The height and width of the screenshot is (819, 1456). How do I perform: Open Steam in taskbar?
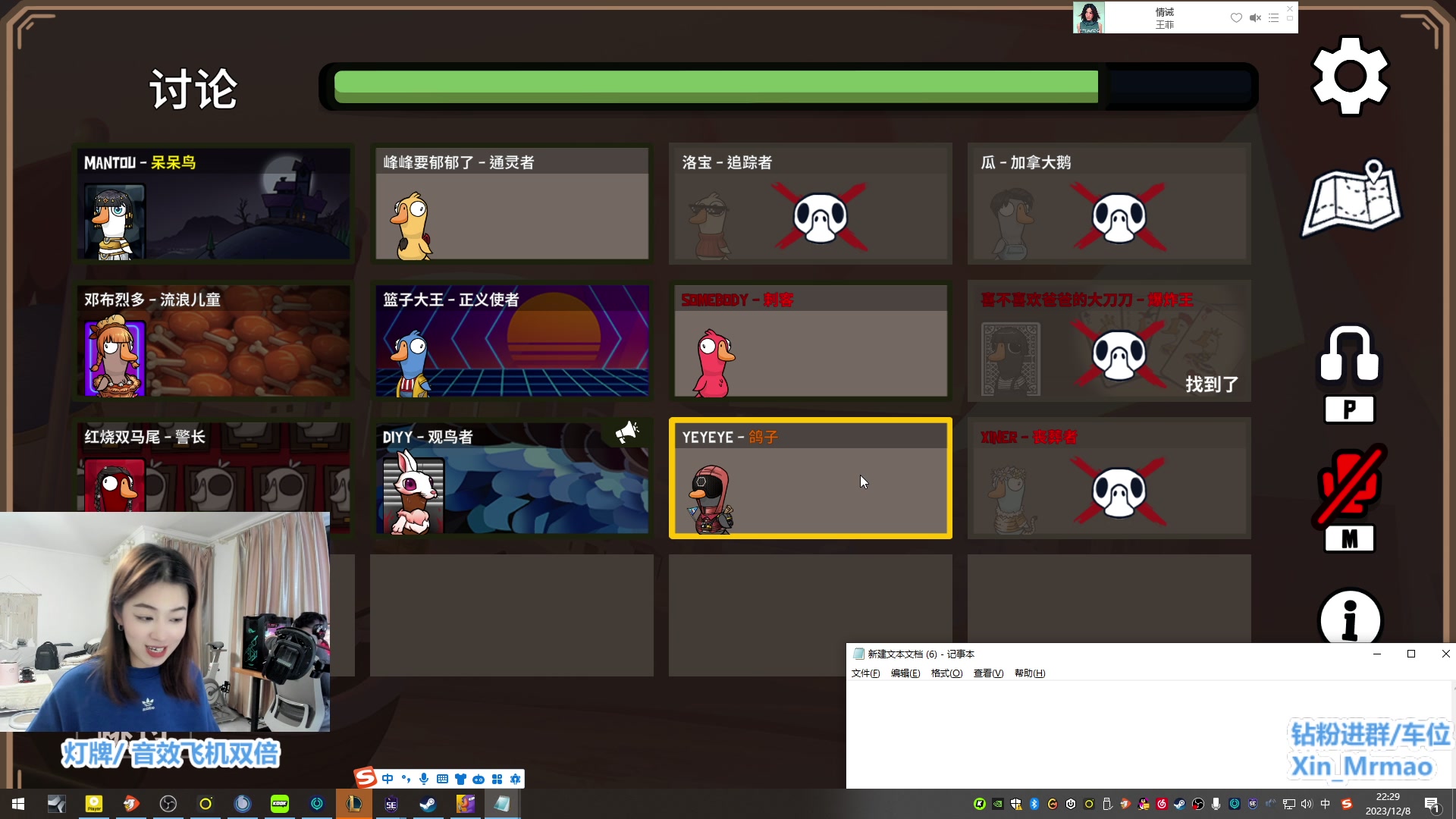click(x=428, y=804)
